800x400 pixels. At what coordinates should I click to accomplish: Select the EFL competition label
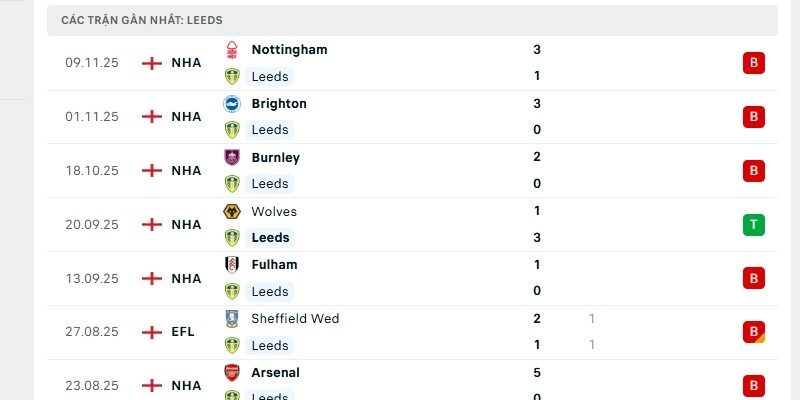pyautogui.click(x=183, y=332)
